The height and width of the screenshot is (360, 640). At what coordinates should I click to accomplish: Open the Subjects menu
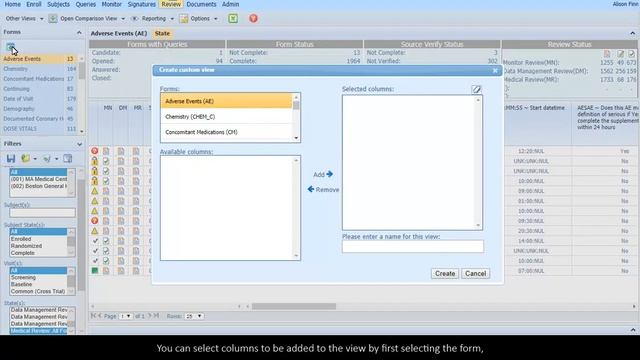[x=58, y=4]
